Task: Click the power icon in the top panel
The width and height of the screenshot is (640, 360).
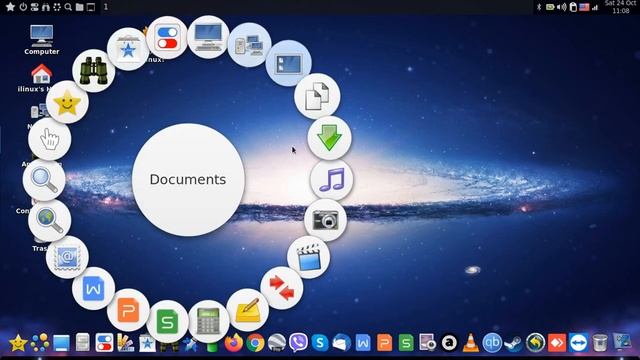Action: coord(23,7)
